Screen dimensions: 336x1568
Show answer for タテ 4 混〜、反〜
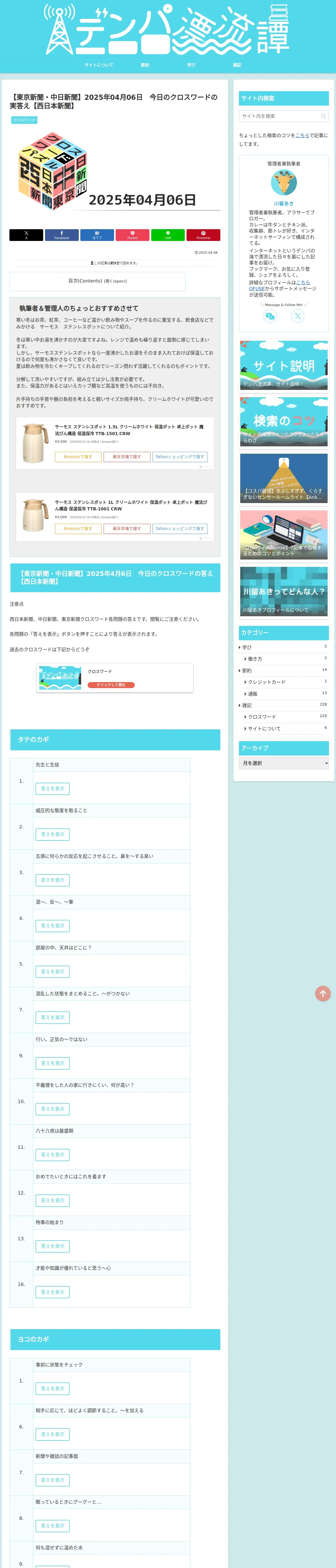pyautogui.click(x=52, y=926)
